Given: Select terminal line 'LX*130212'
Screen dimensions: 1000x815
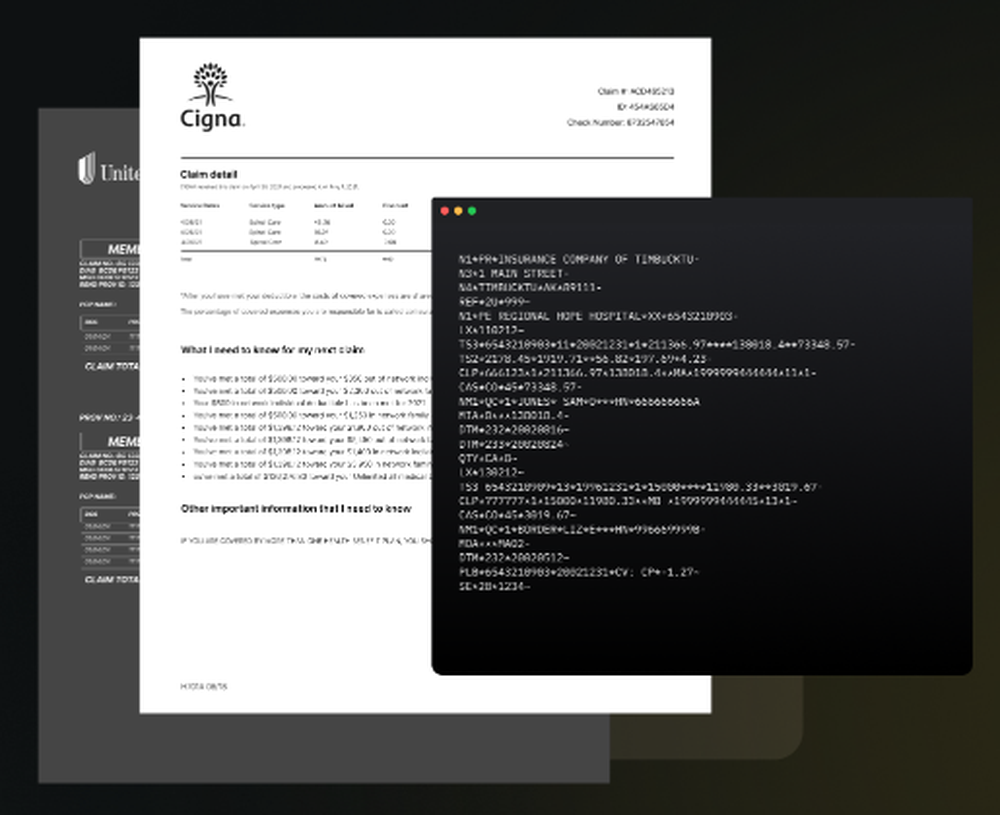Looking at the screenshot, I should pyautogui.click(x=492, y=473).
